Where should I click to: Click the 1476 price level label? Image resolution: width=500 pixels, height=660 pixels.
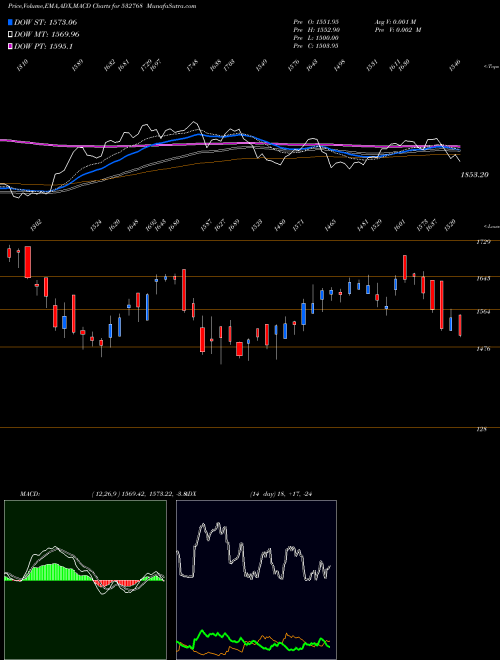click(x=484, y=349)
